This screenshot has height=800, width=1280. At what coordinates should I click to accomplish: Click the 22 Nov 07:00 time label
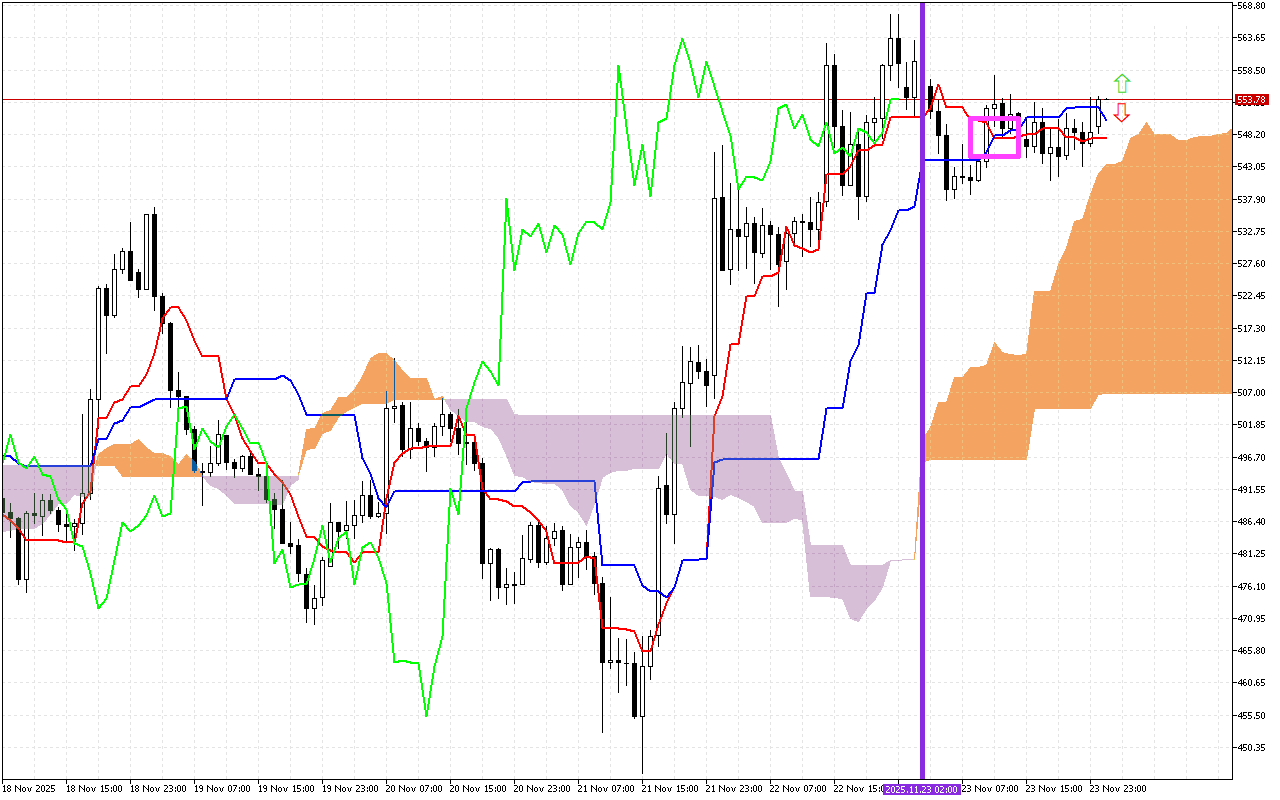click(798, 789)
